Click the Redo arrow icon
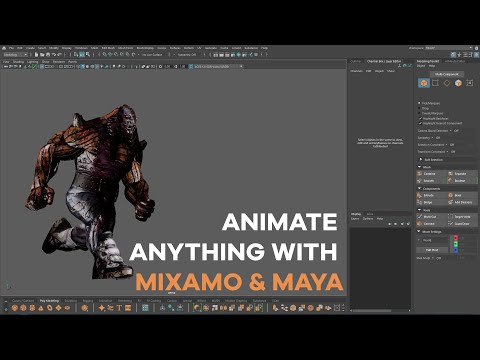Viewport: 480px width, 360px height. (x=59, y=54)
